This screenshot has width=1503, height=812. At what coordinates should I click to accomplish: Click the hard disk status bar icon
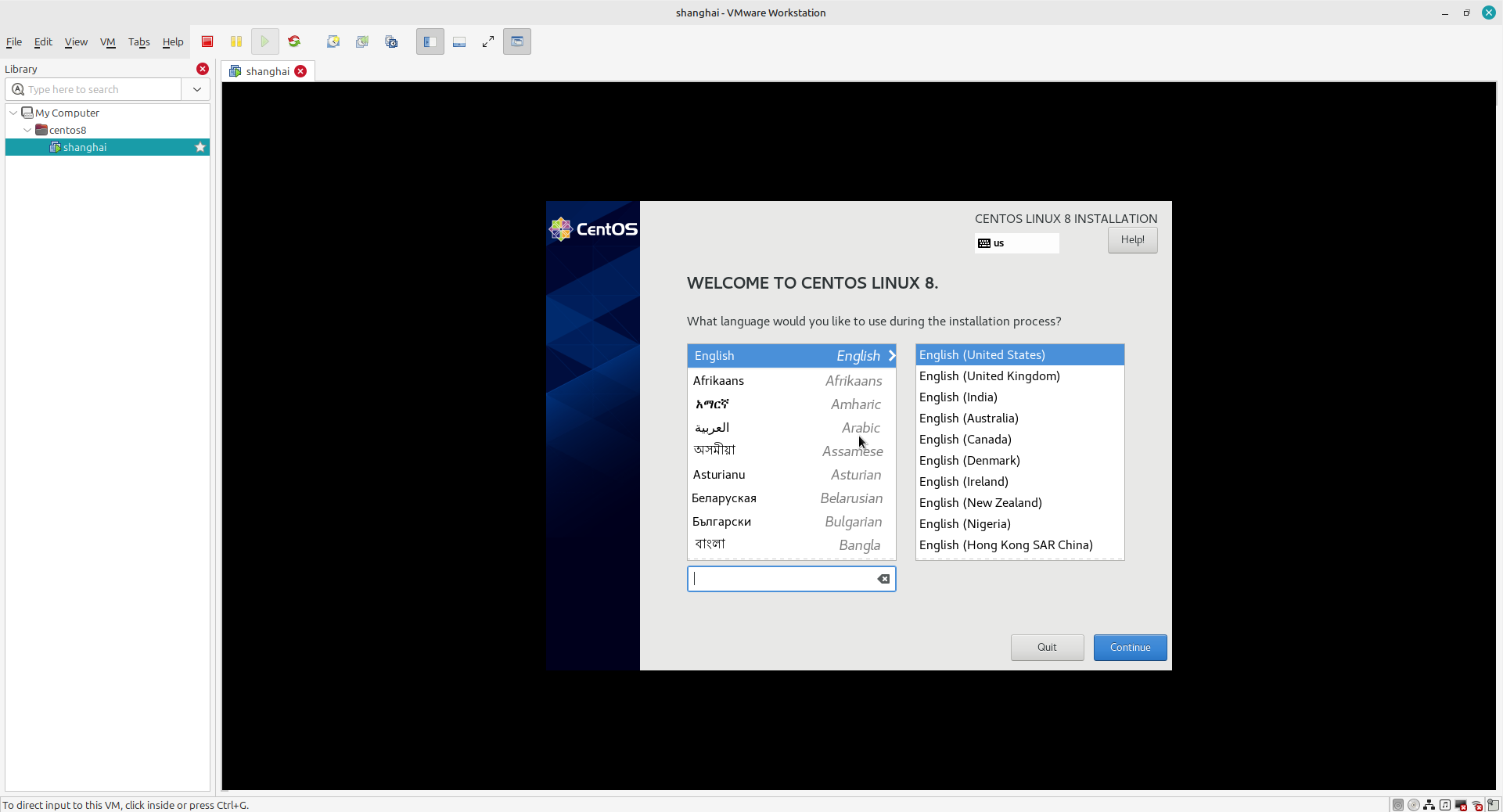click(1398, 805)
